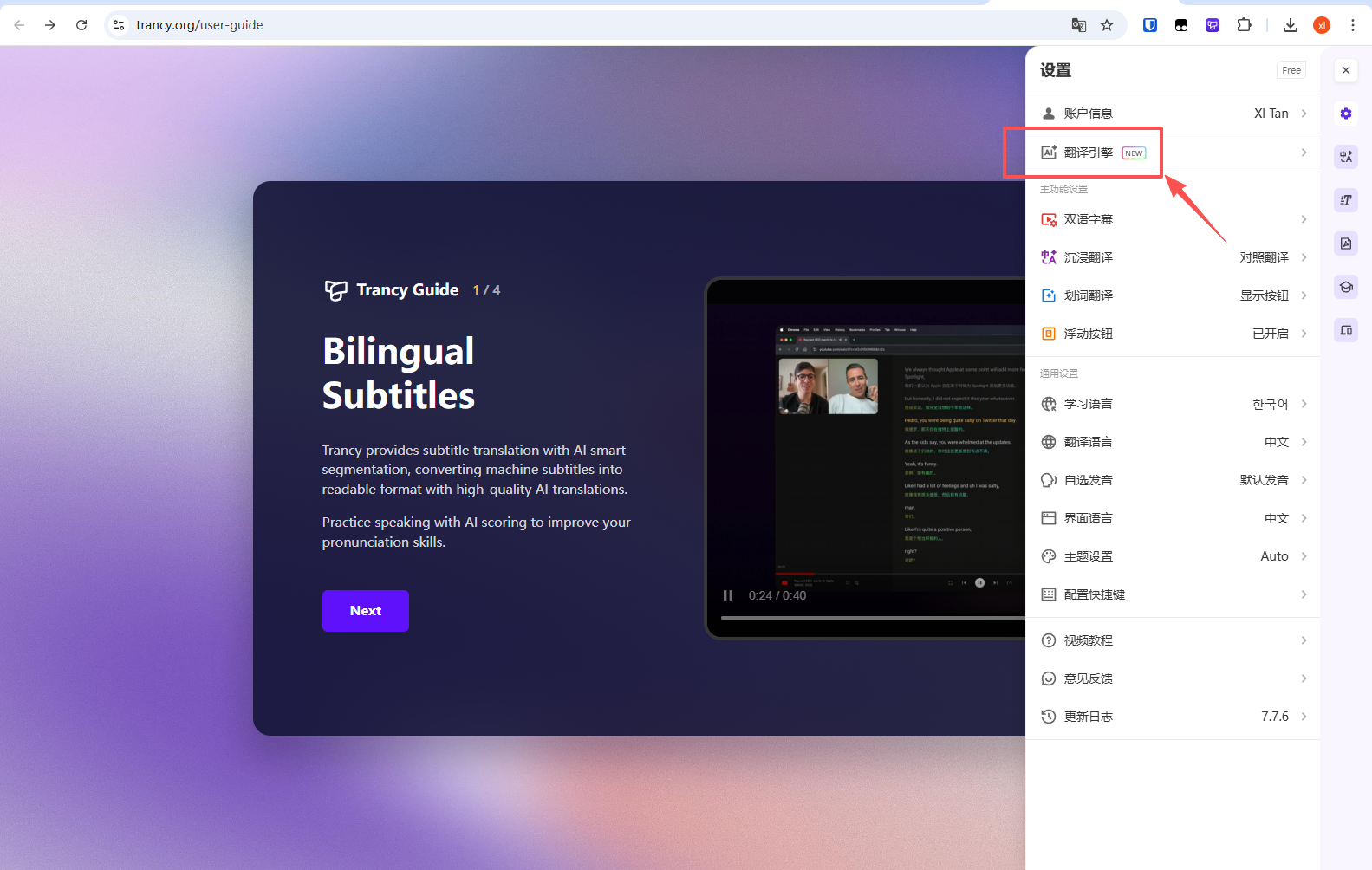Pause the guide video
The width and height of the screenshot is (1372, 870).
[728, 595]
